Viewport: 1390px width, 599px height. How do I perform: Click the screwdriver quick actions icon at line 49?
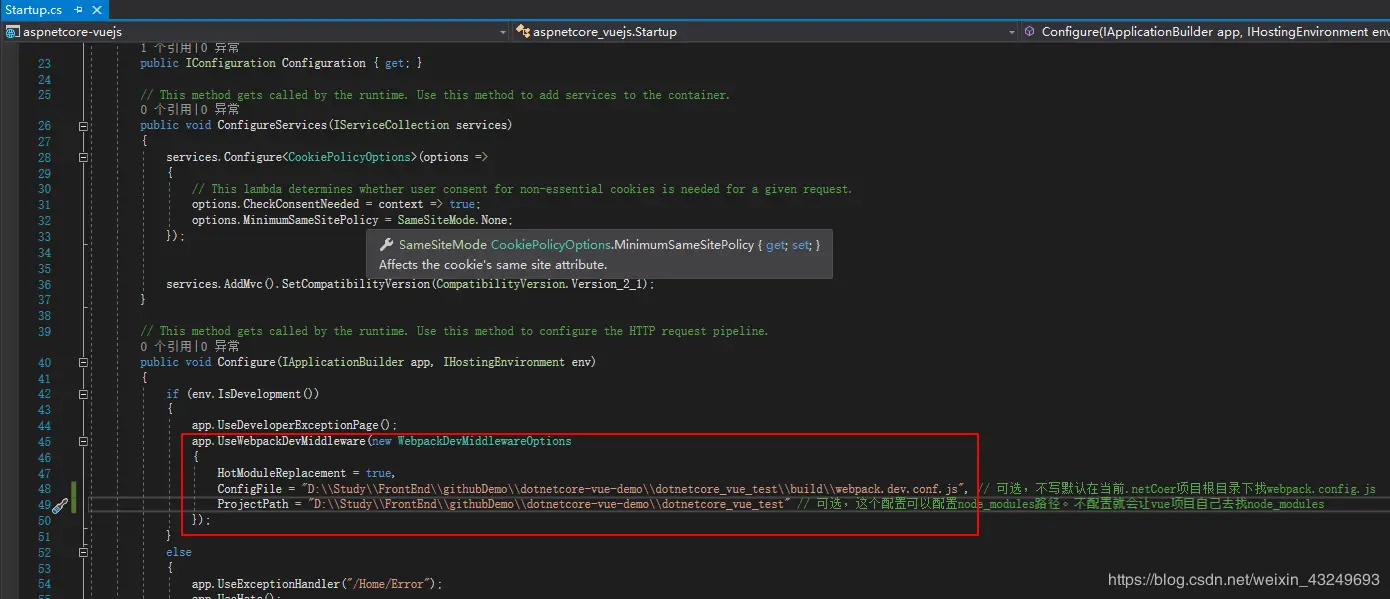[x=59, y=506]
